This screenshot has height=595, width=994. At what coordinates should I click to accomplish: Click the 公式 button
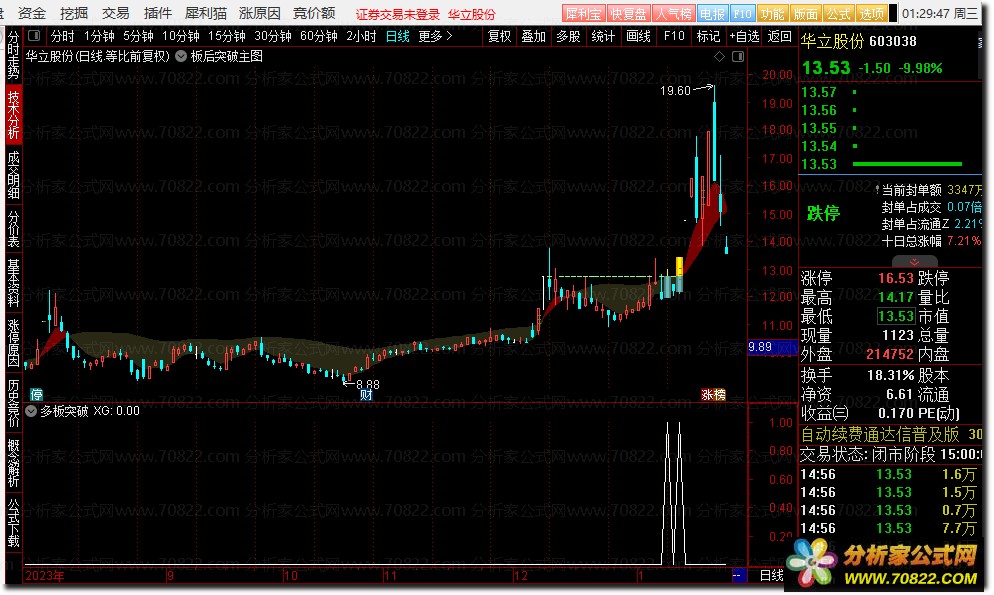(838, 13)
